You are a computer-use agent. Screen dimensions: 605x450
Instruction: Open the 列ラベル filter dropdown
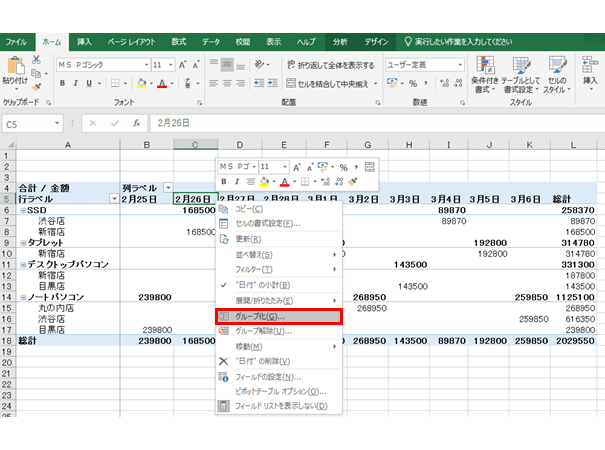point(168,188)
